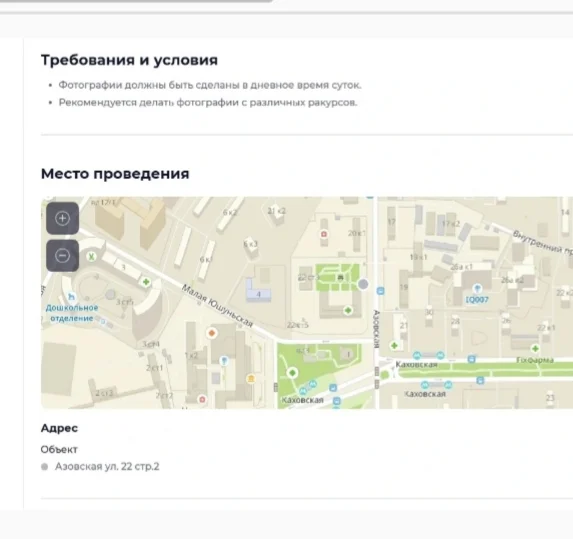This screenshot has width=573, height=539.
Task: Click the gray bullet beside the address
Action: (45, 467)
